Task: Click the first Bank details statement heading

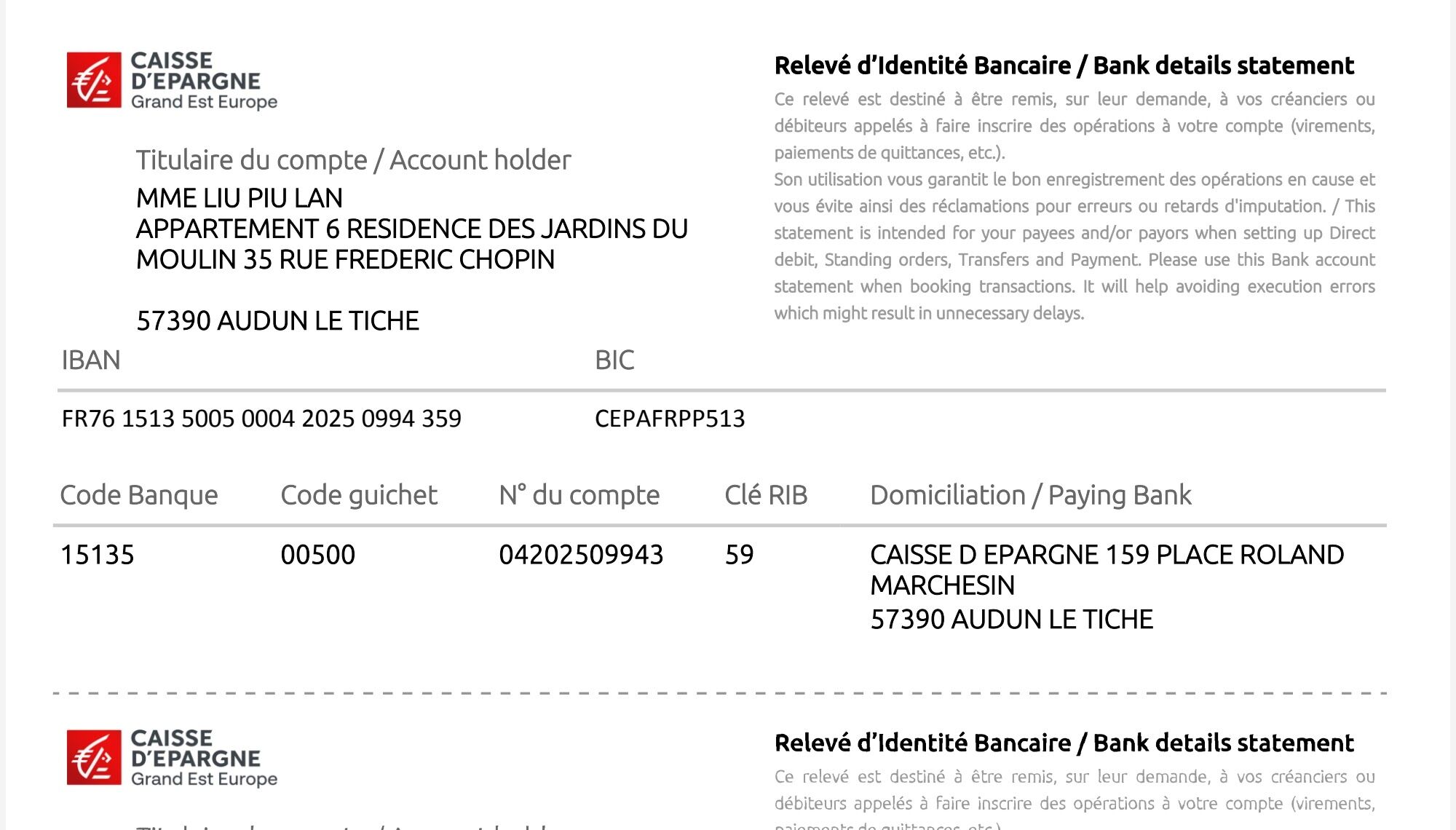Action: point(1064,66)
